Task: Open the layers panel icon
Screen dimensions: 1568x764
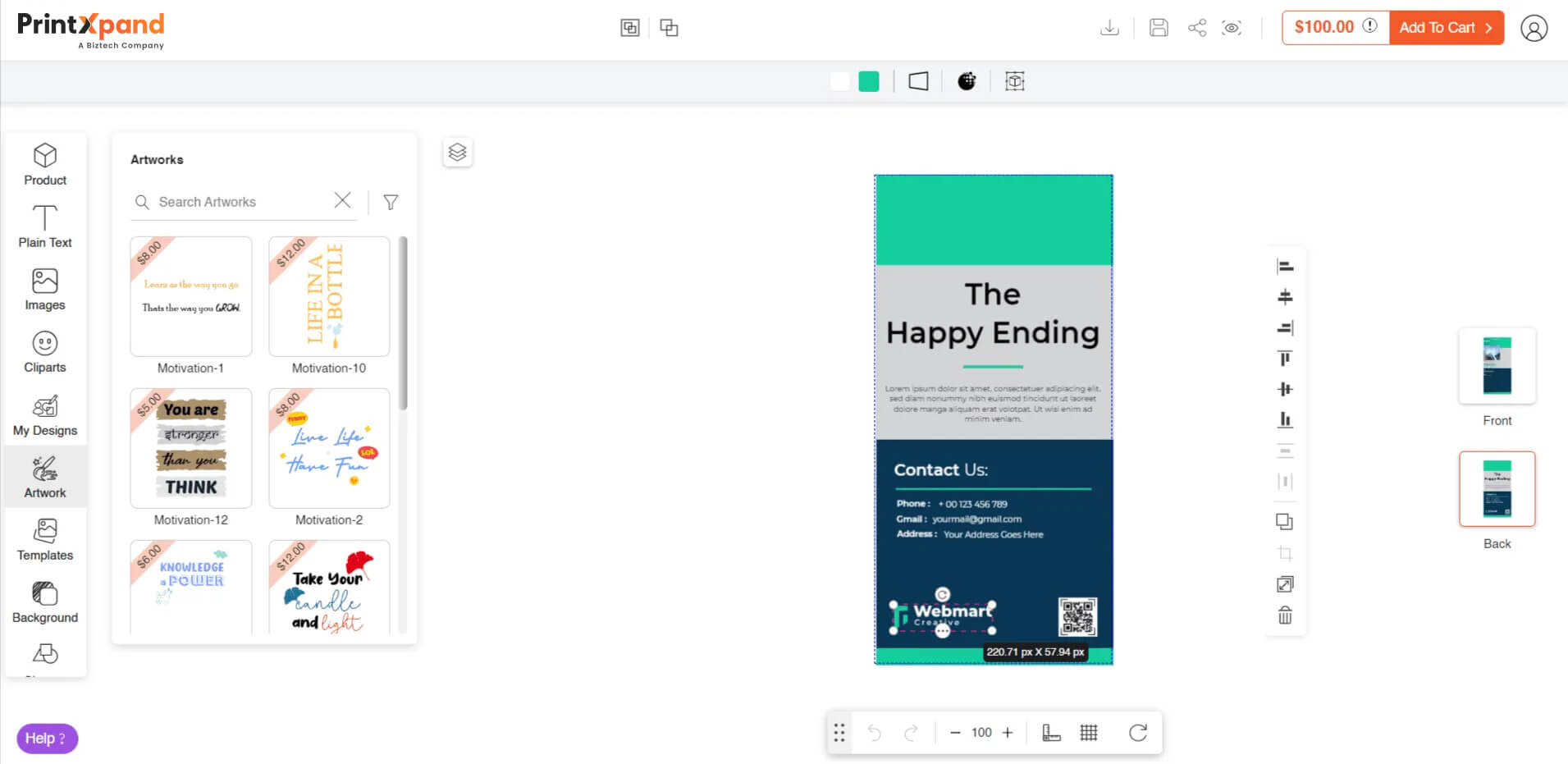Action: click(458, 152)
